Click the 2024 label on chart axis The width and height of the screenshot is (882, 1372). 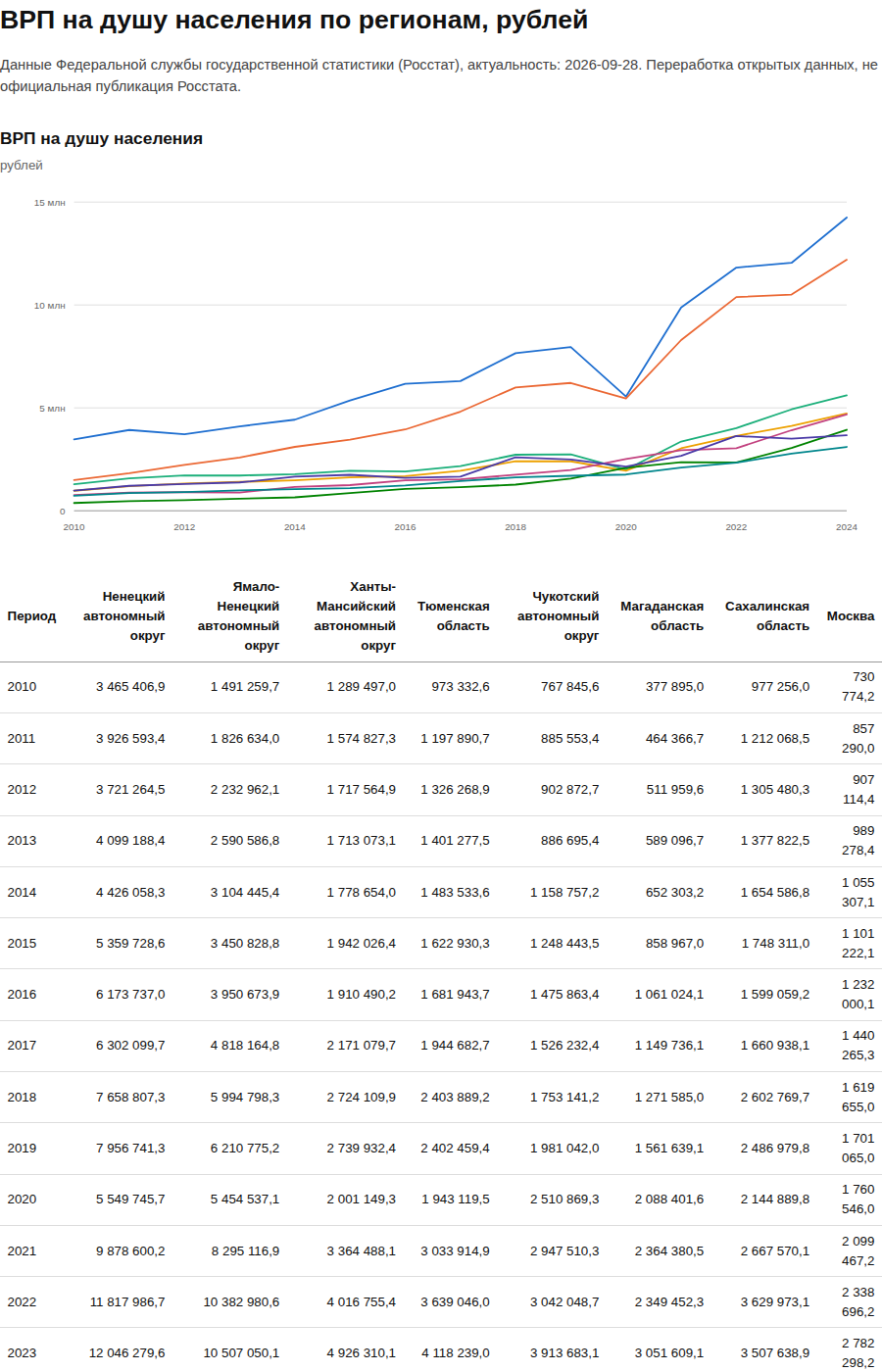(847, 527)
